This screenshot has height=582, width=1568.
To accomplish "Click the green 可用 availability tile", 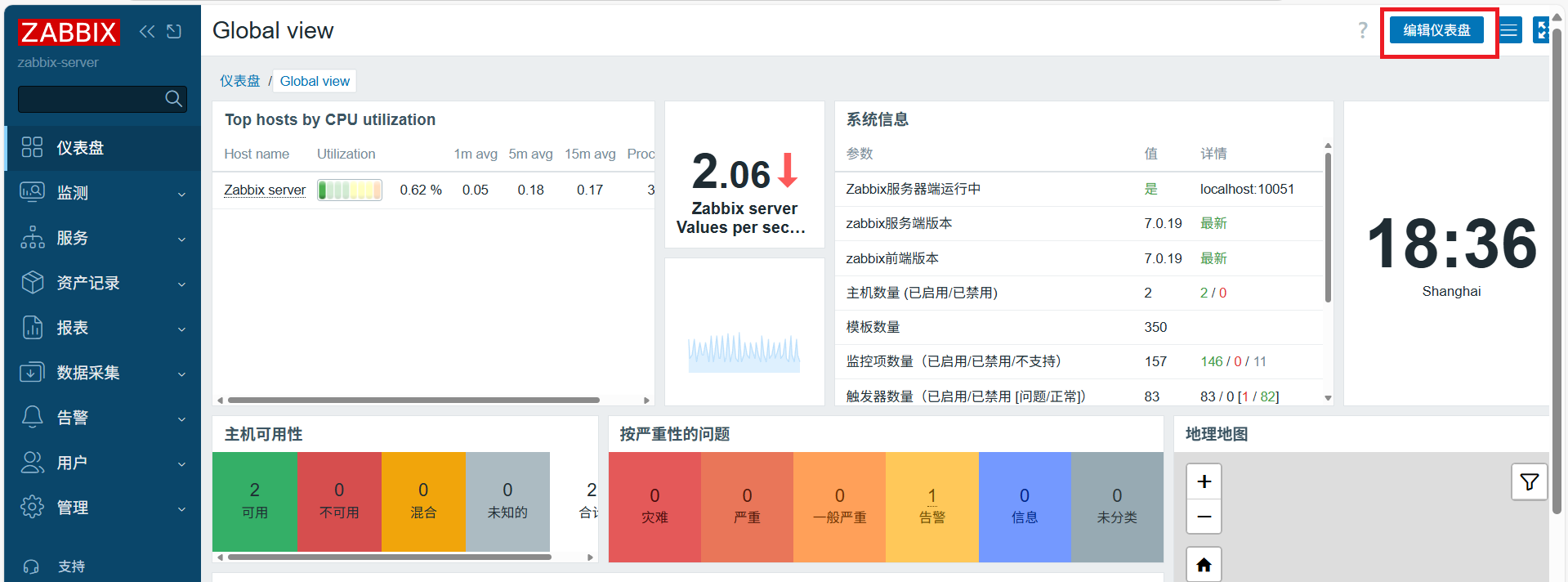I will pyautogui.click(x=255, y=502).
